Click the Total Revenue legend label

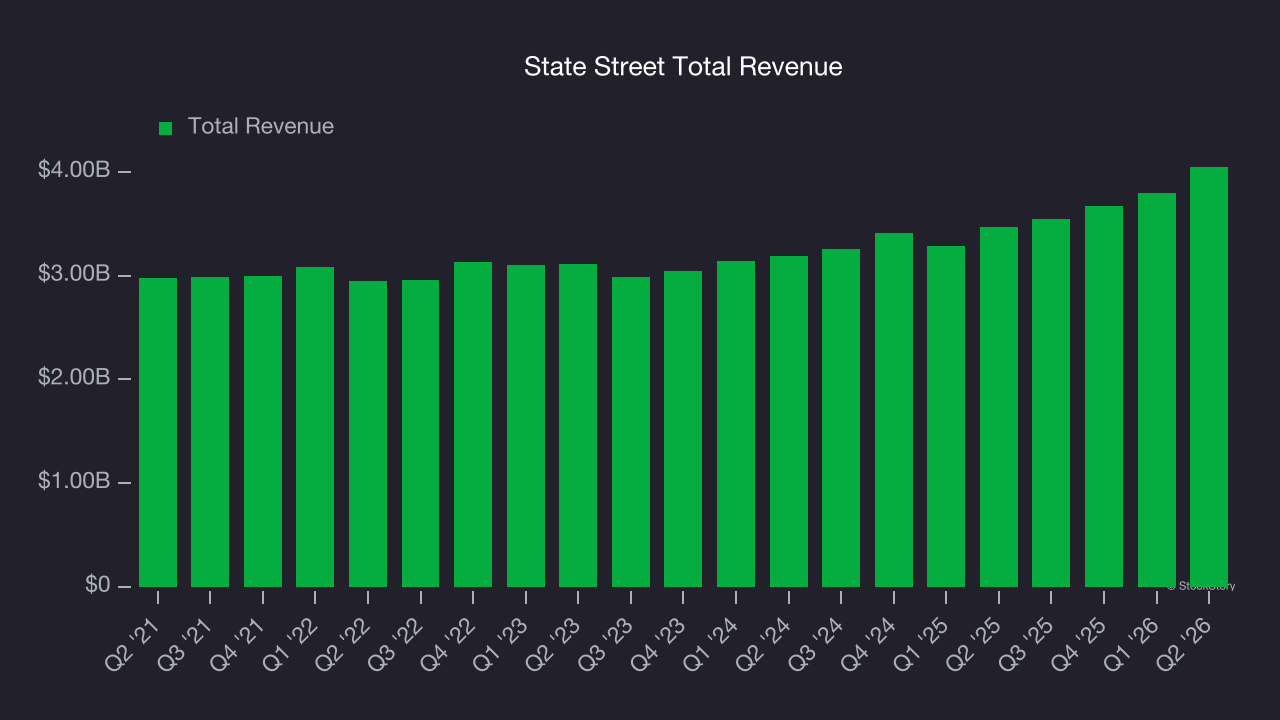coord(261,127)
